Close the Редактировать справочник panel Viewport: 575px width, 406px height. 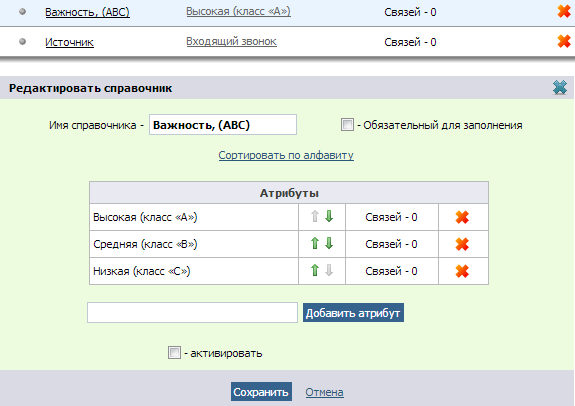click(x=560, y=88)
